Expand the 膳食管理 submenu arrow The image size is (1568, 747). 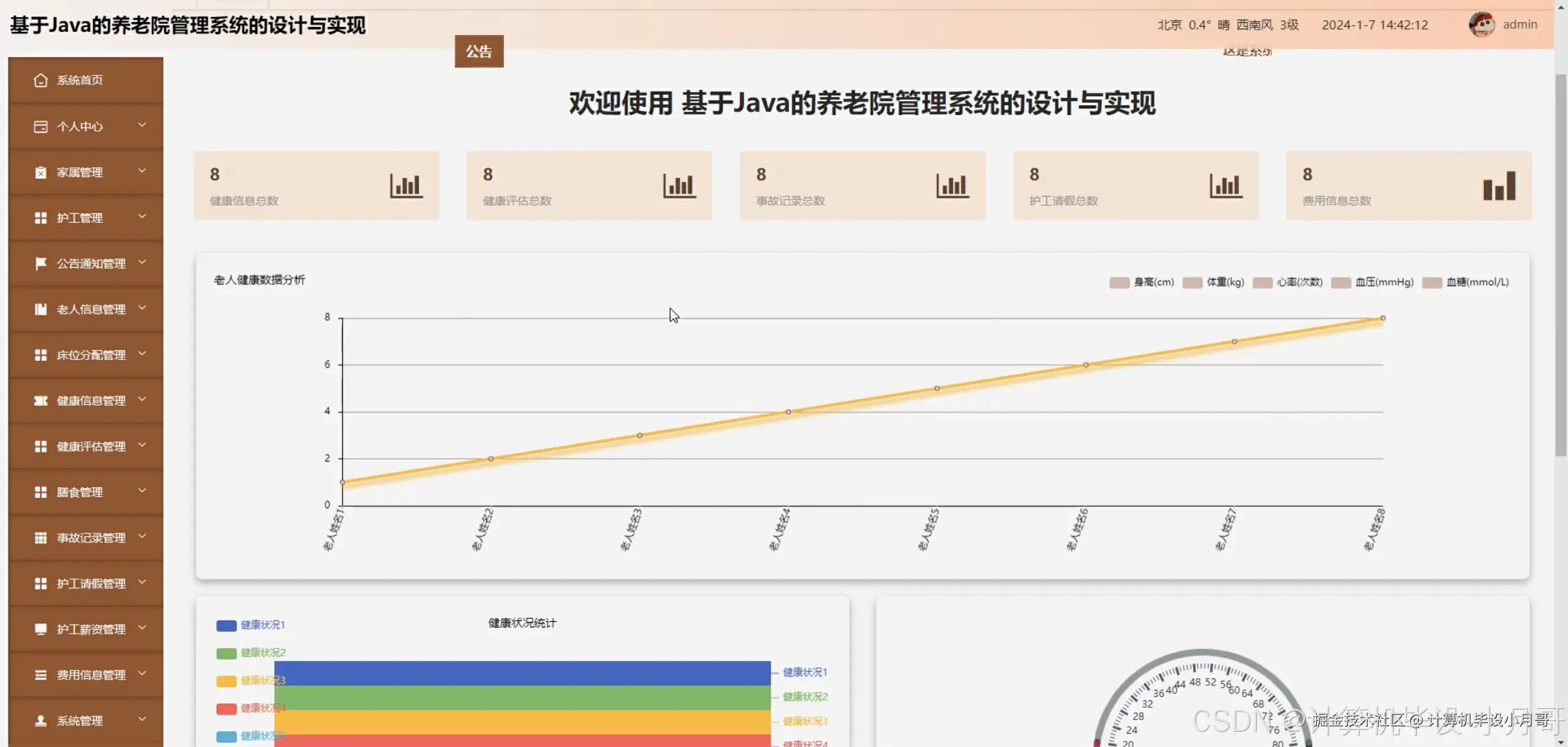pyautogui.click(x=142, y=490)
